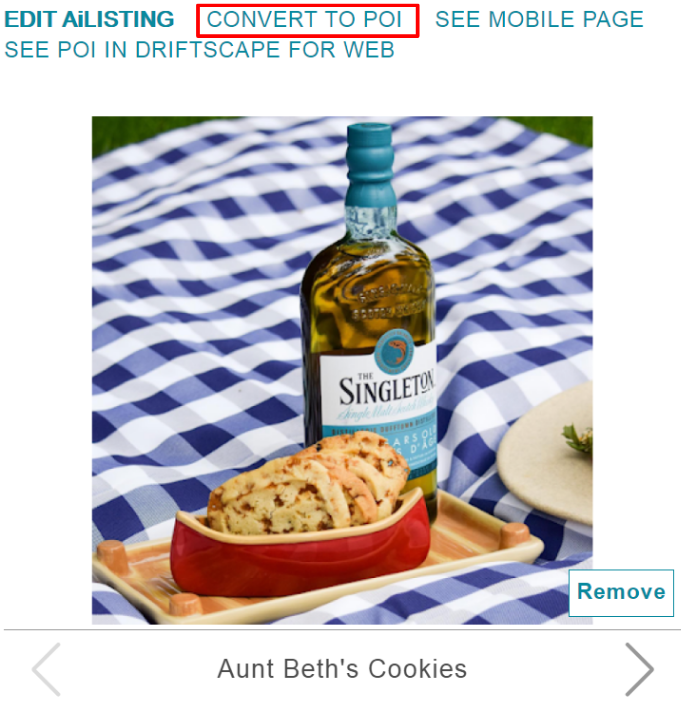Edit this AiListing entry

(x=89, y=20)
